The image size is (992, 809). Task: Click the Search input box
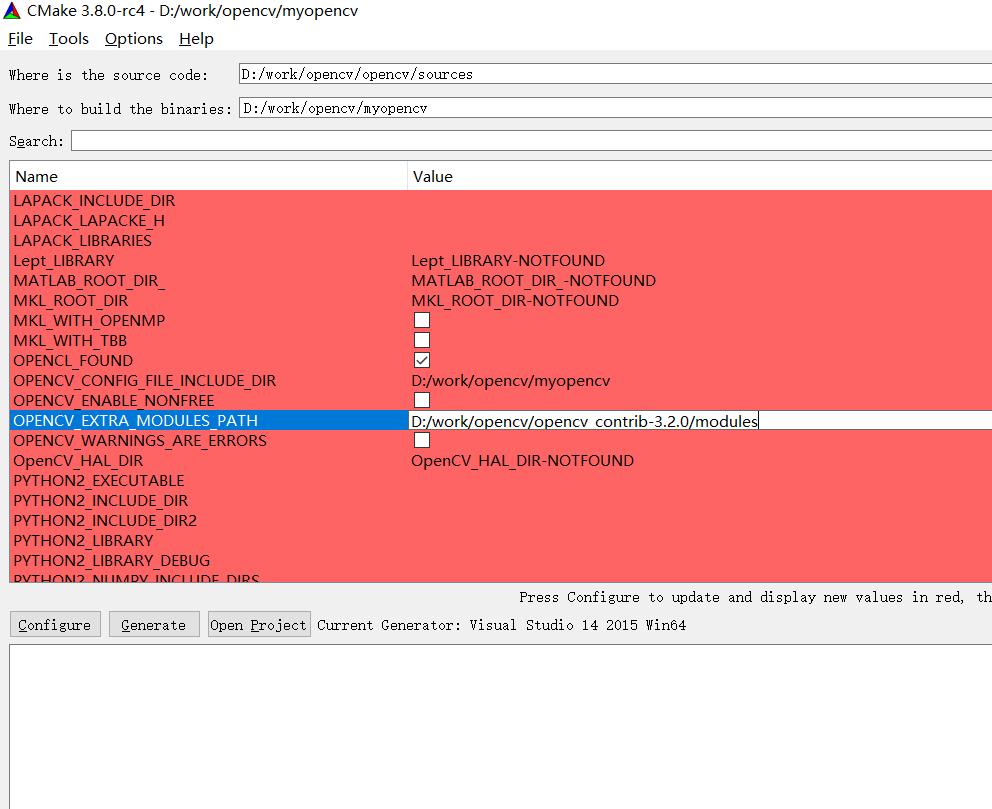(531, 141)
